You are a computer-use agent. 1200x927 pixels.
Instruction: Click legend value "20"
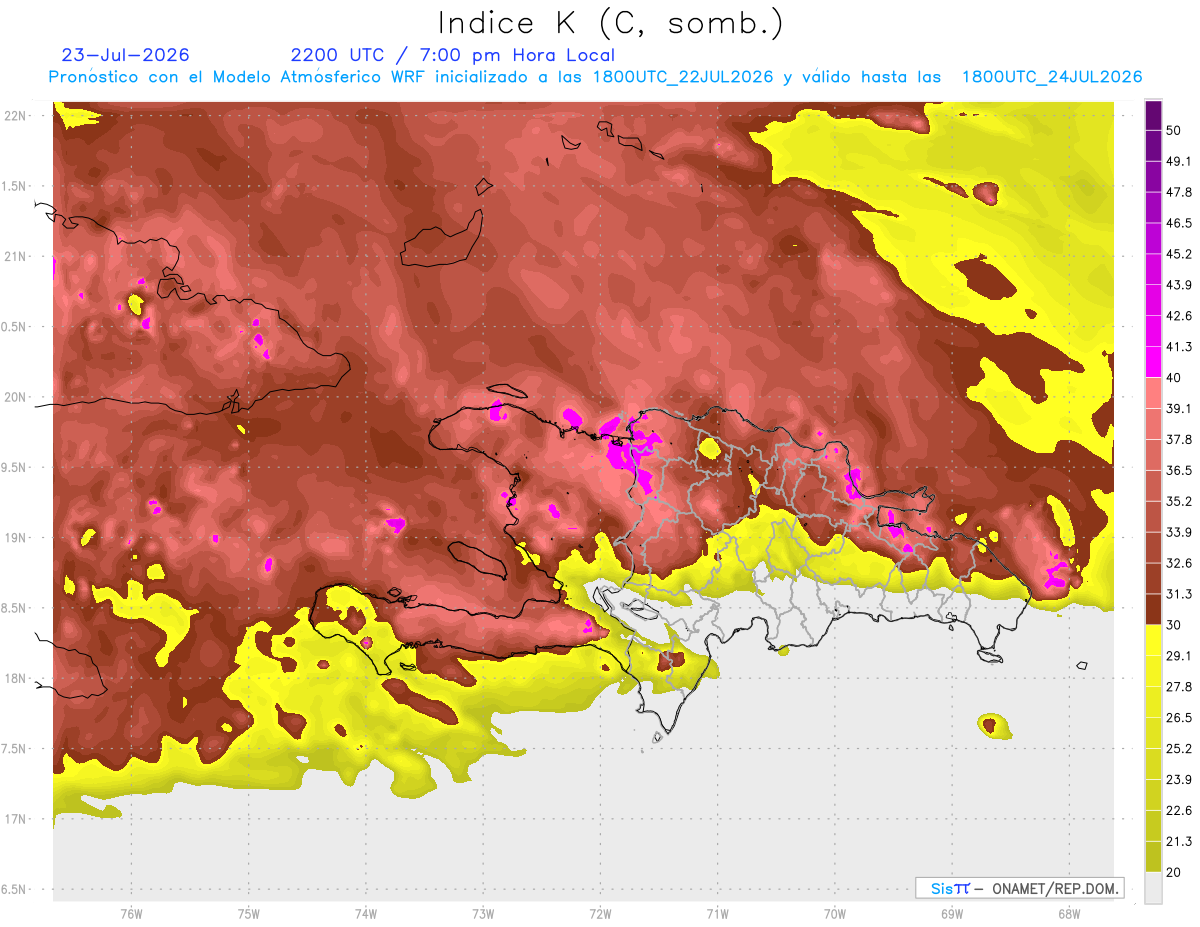[x=1174, y=872]
